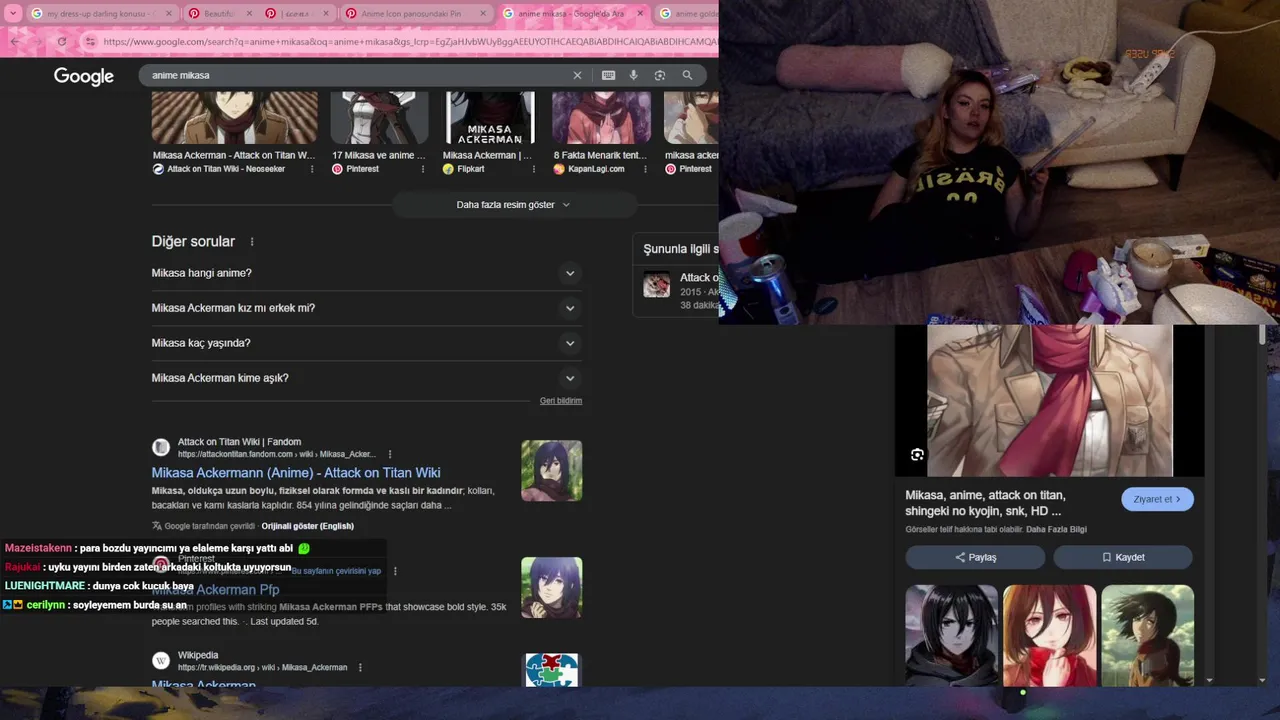This screenshot has height=720, width=1280.
Task: Switch to 'anime golde' tab
Action: pyautogui.click(x=688, y=14)
